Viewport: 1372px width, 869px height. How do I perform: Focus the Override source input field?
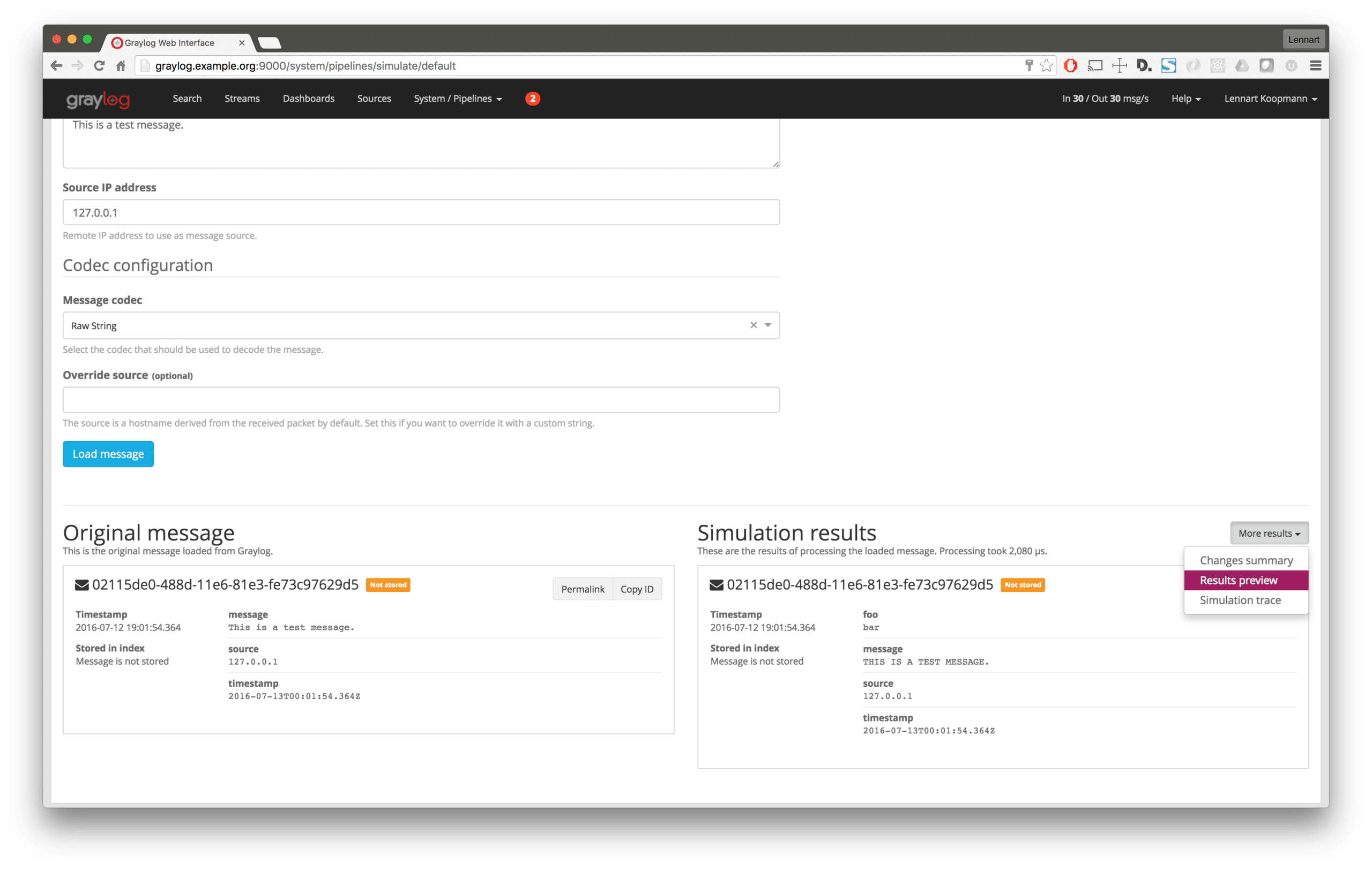(x=421, y=399)
